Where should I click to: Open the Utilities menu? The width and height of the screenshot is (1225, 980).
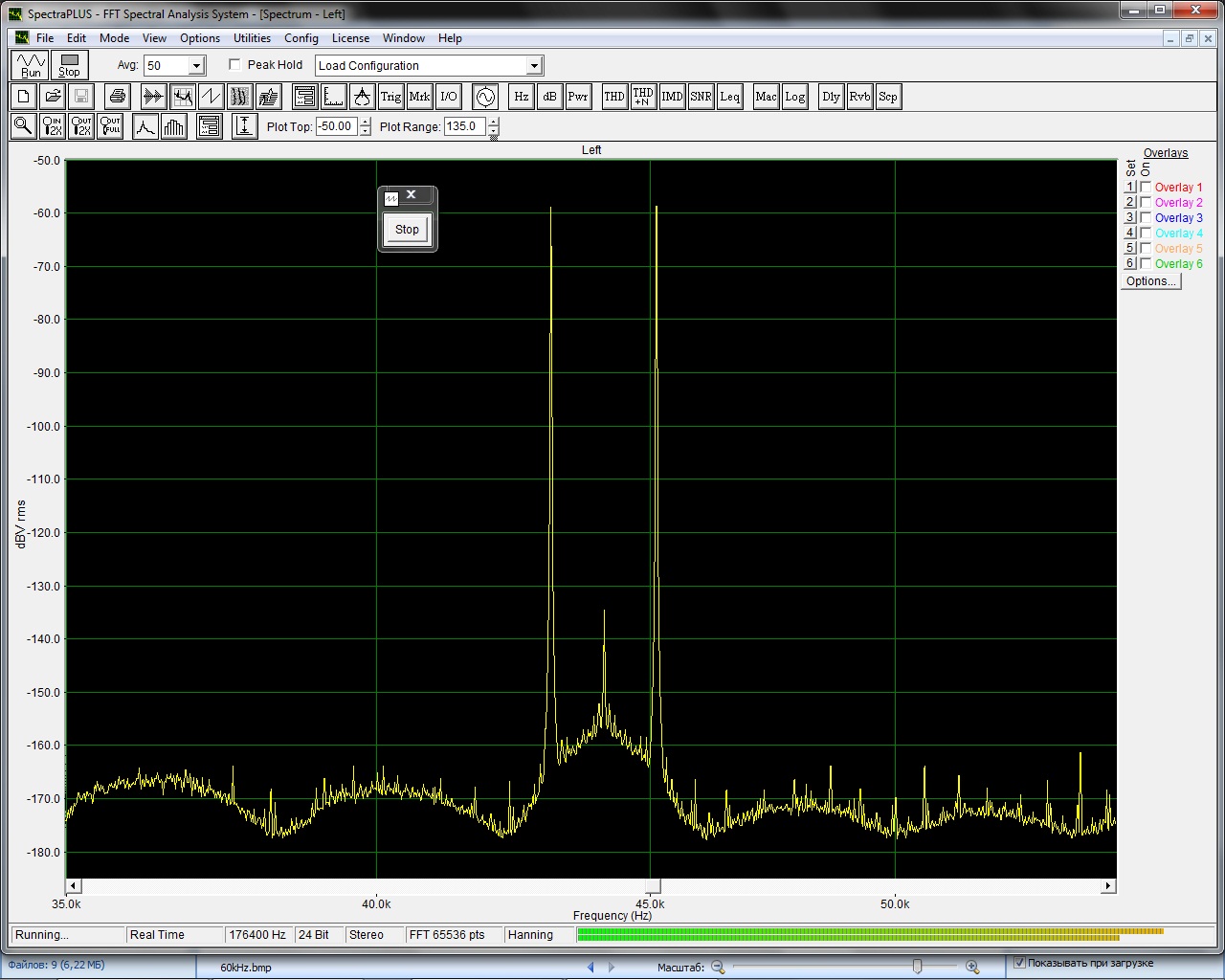[252, 38]
